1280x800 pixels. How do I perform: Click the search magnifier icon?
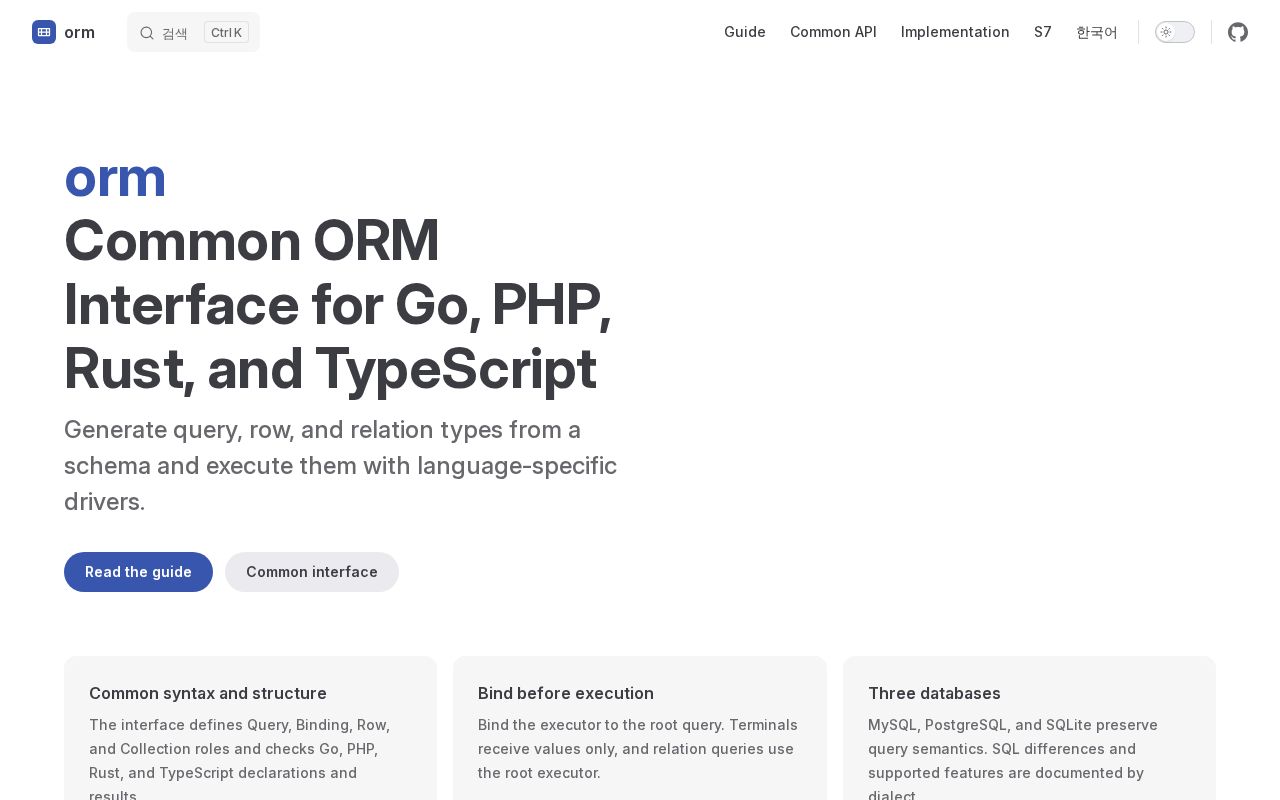pos(147,33)
